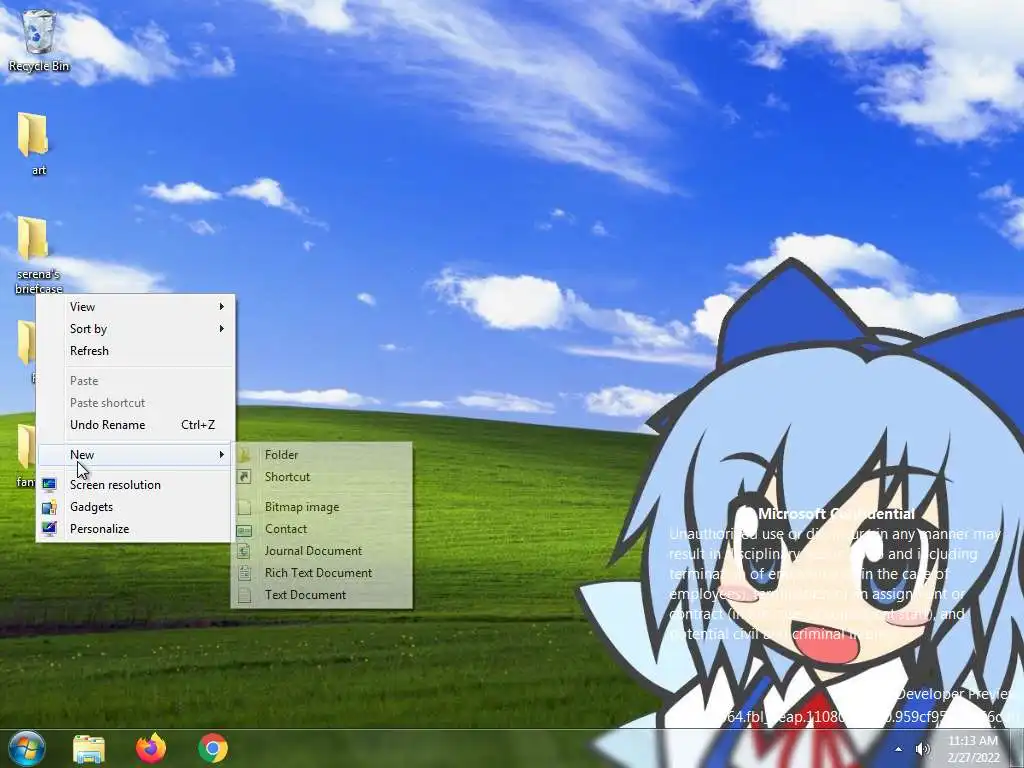
Task: Create a new Journal Document
Action: click(x=322, y=551)
